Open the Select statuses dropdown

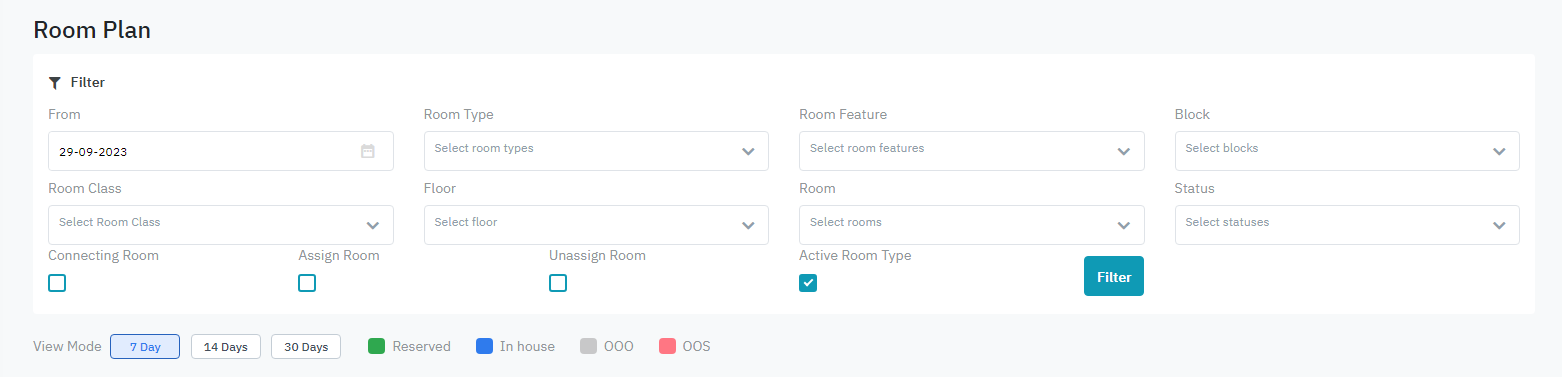(1347, 225)
